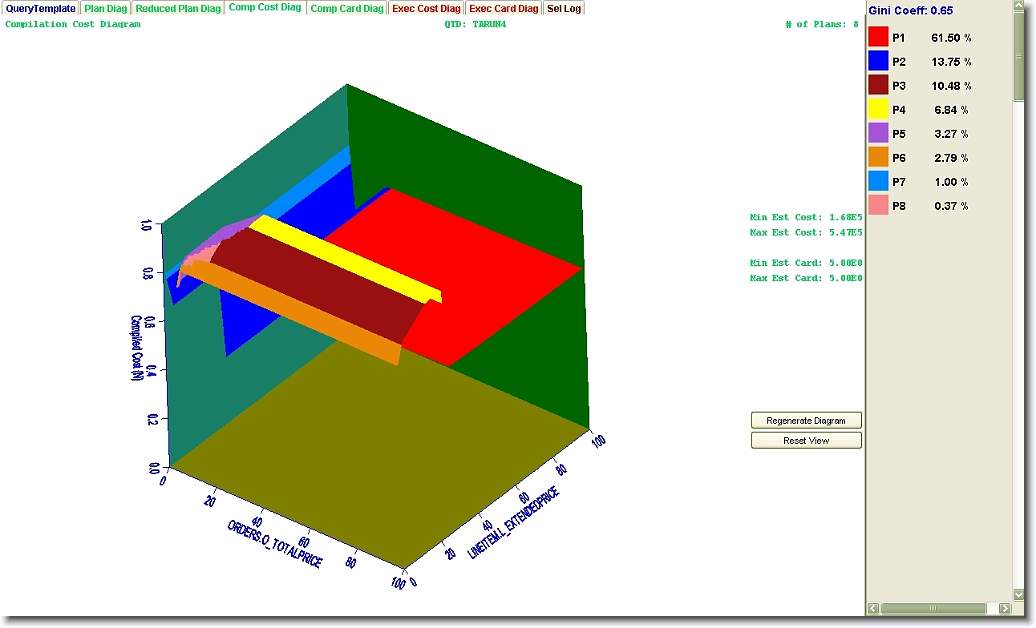Click the orange P6 plan swatch
Image resolution: width=1036 pixels, height=628 pixels.
878,157
